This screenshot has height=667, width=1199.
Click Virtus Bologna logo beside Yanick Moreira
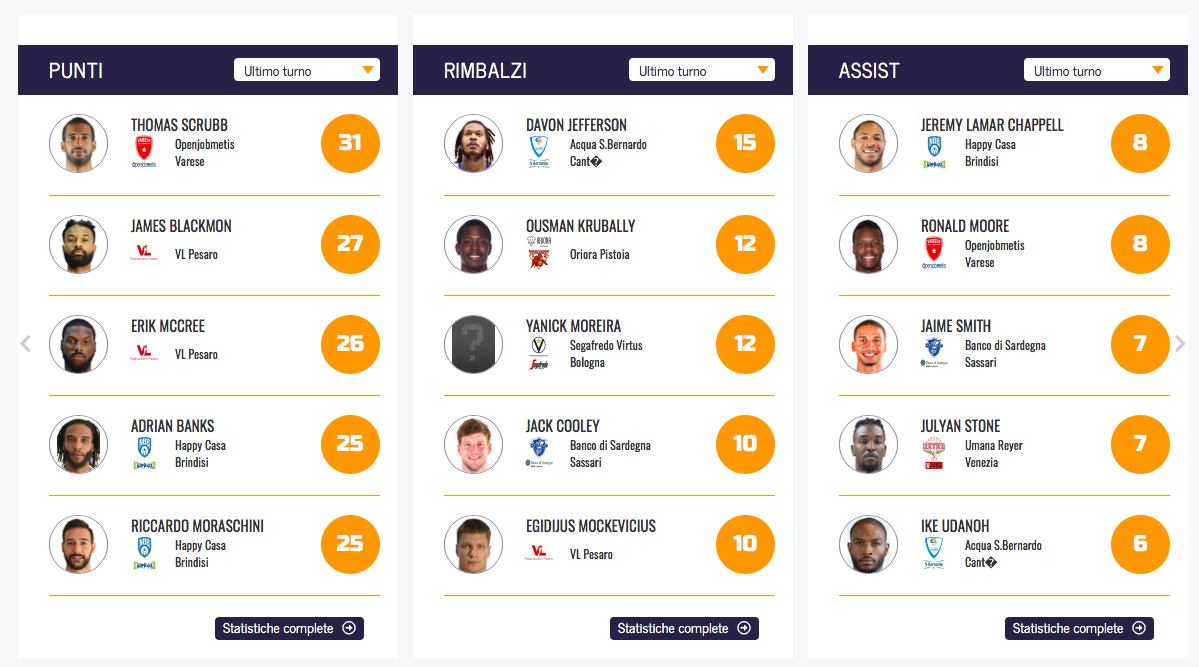tap(538, 353)
